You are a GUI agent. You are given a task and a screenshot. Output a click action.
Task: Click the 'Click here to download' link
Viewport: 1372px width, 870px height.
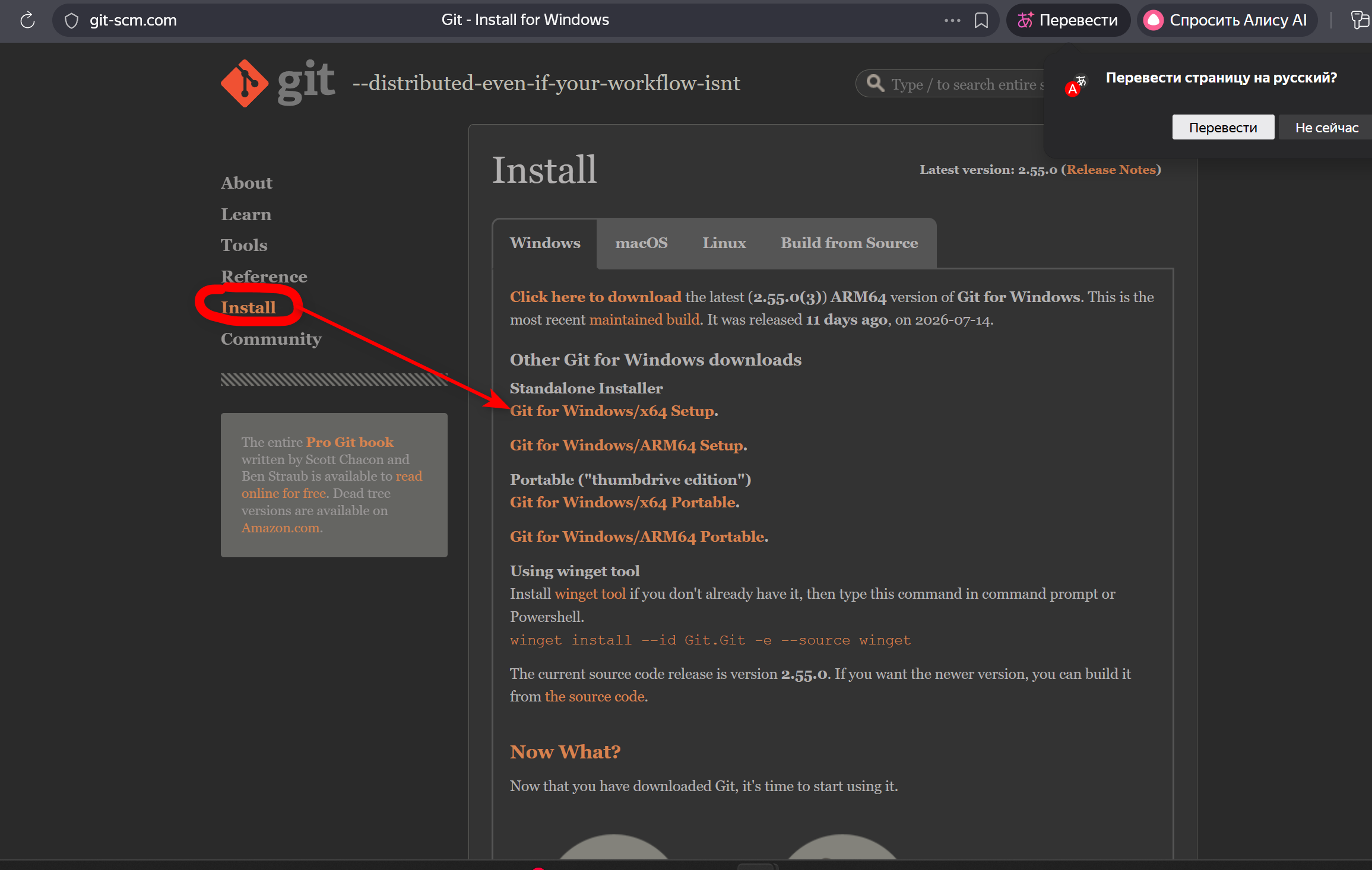pos(595,297)
